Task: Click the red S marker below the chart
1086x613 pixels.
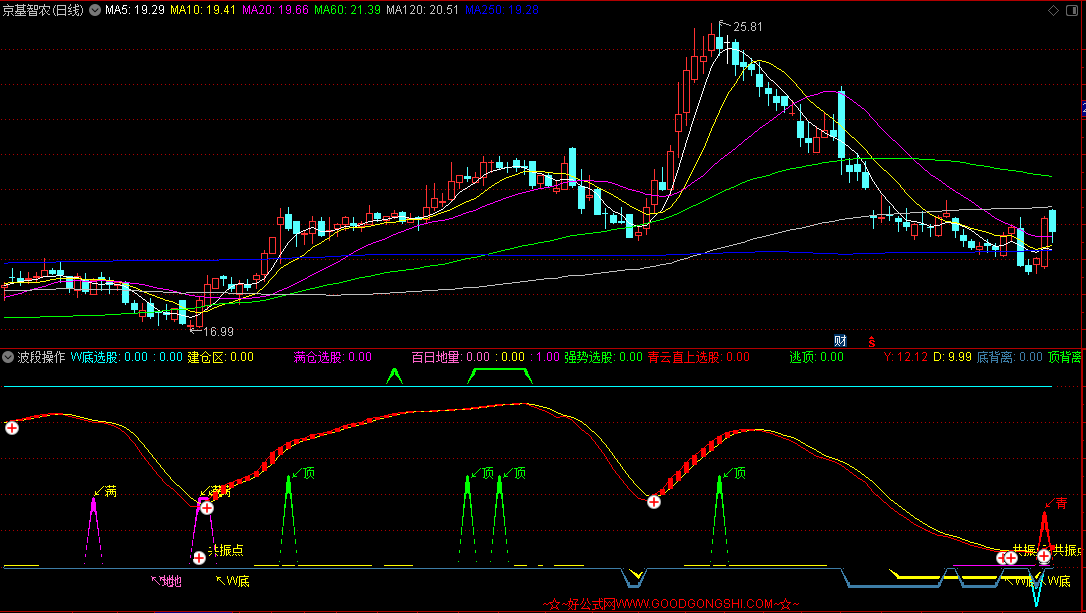Action: pos(871,341)
